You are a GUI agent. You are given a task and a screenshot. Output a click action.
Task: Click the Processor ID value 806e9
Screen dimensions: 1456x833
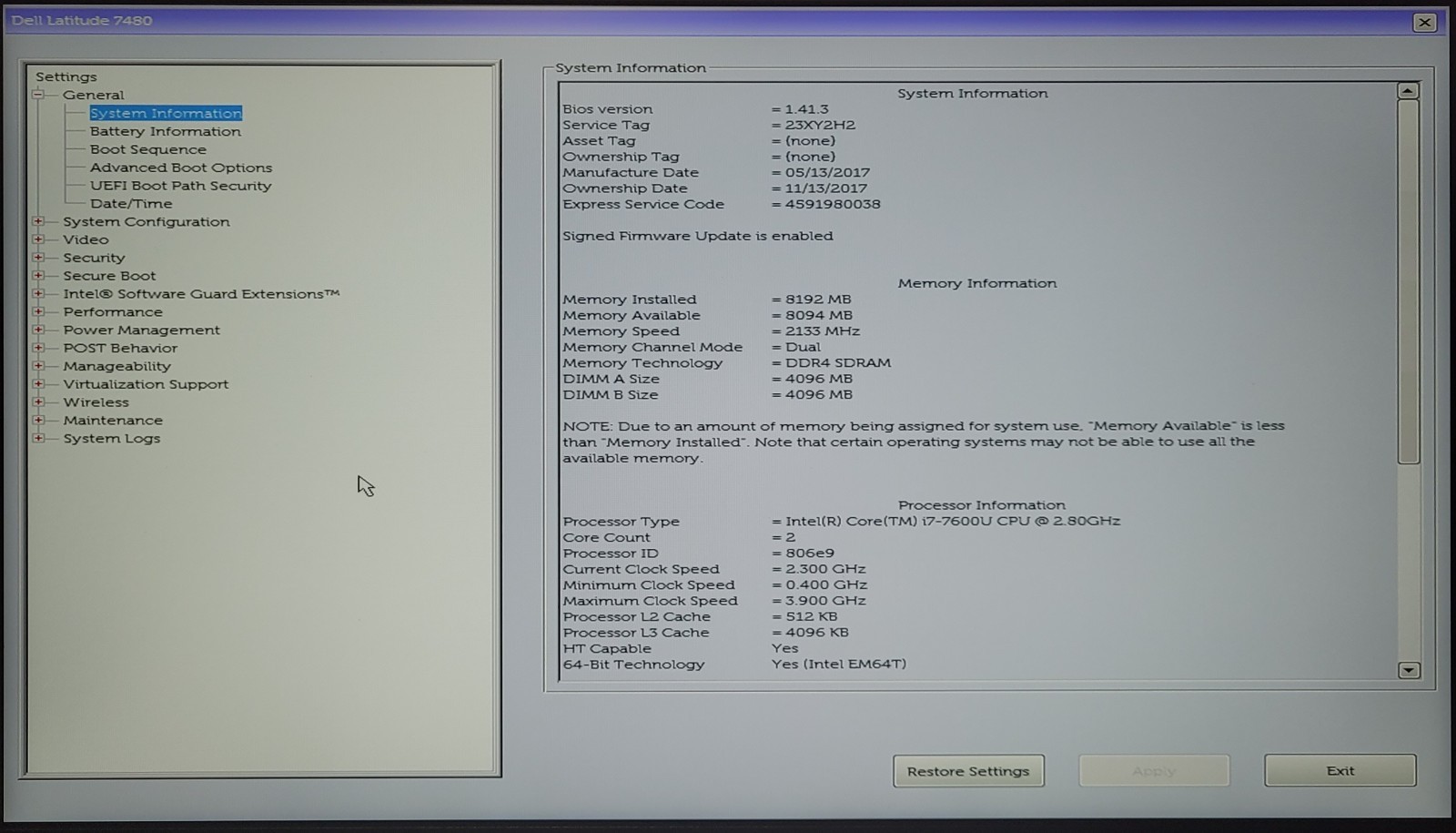click(x=810, y=553)
